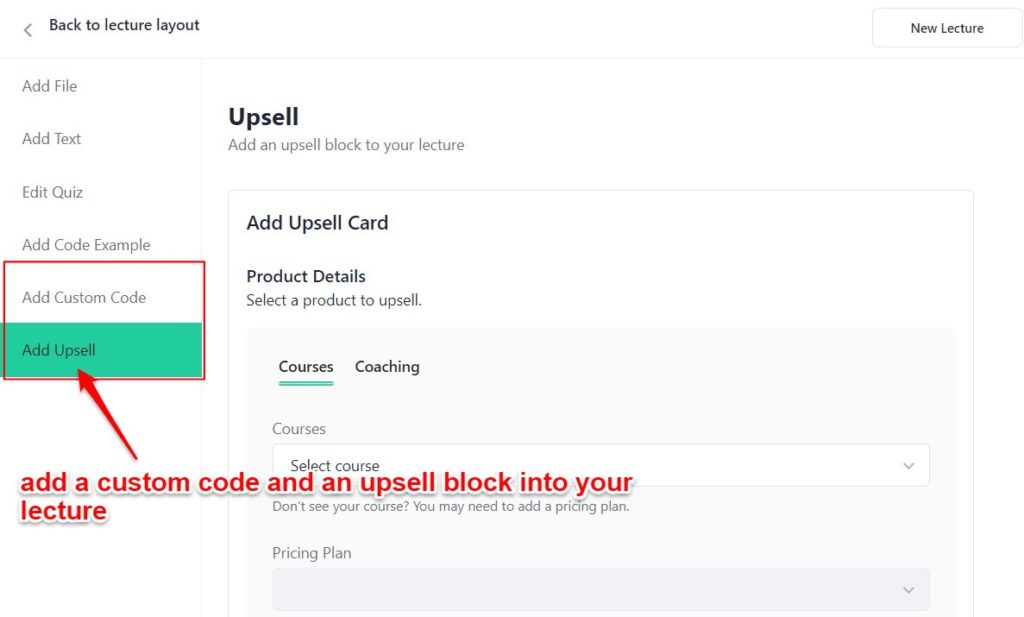Click the Pricing Plan chevron arrow
This screenshot has height=617, width=1024.
[x=908, y=590]
